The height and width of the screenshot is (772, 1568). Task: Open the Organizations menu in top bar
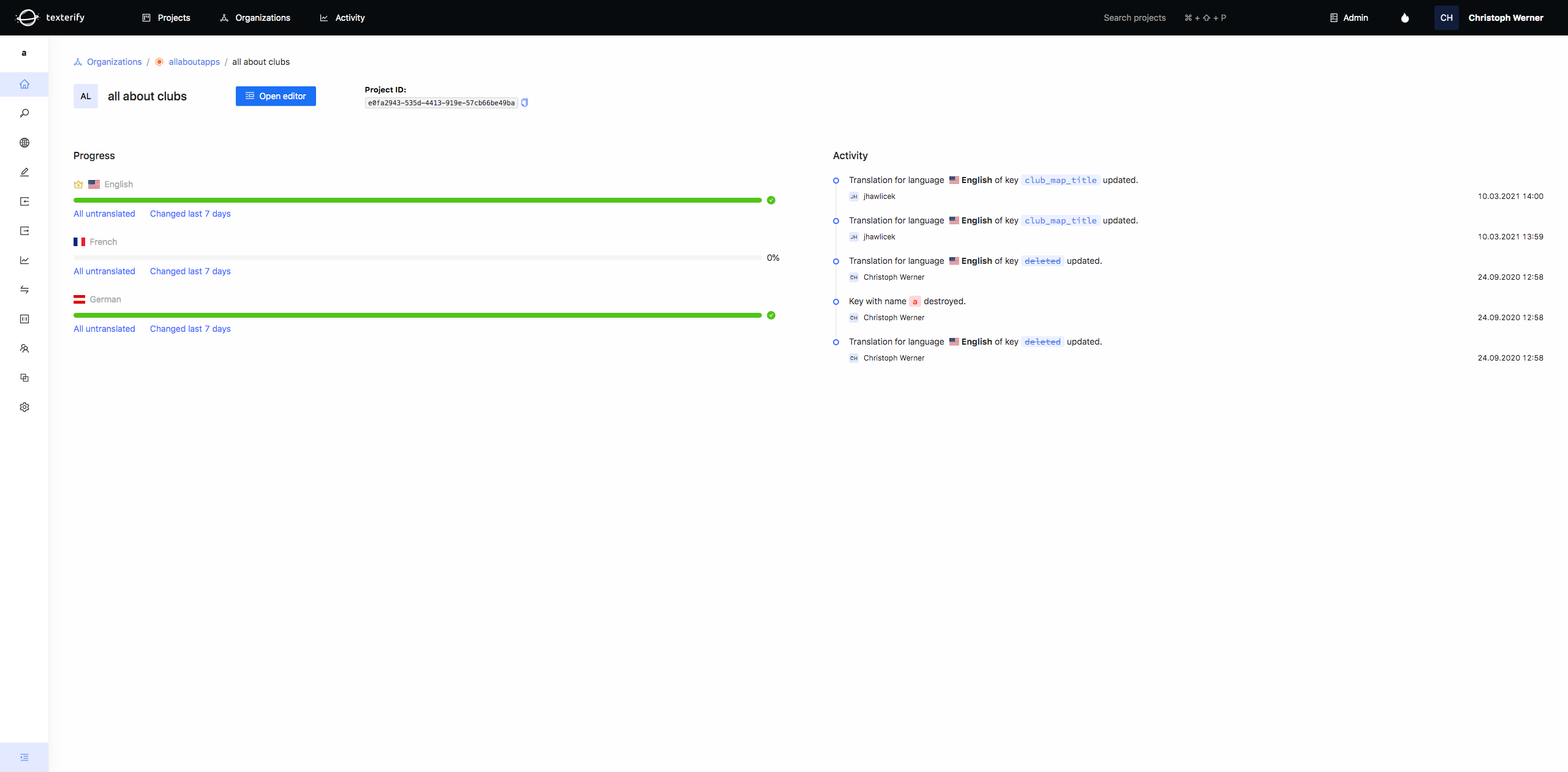(x=255, y=18)
